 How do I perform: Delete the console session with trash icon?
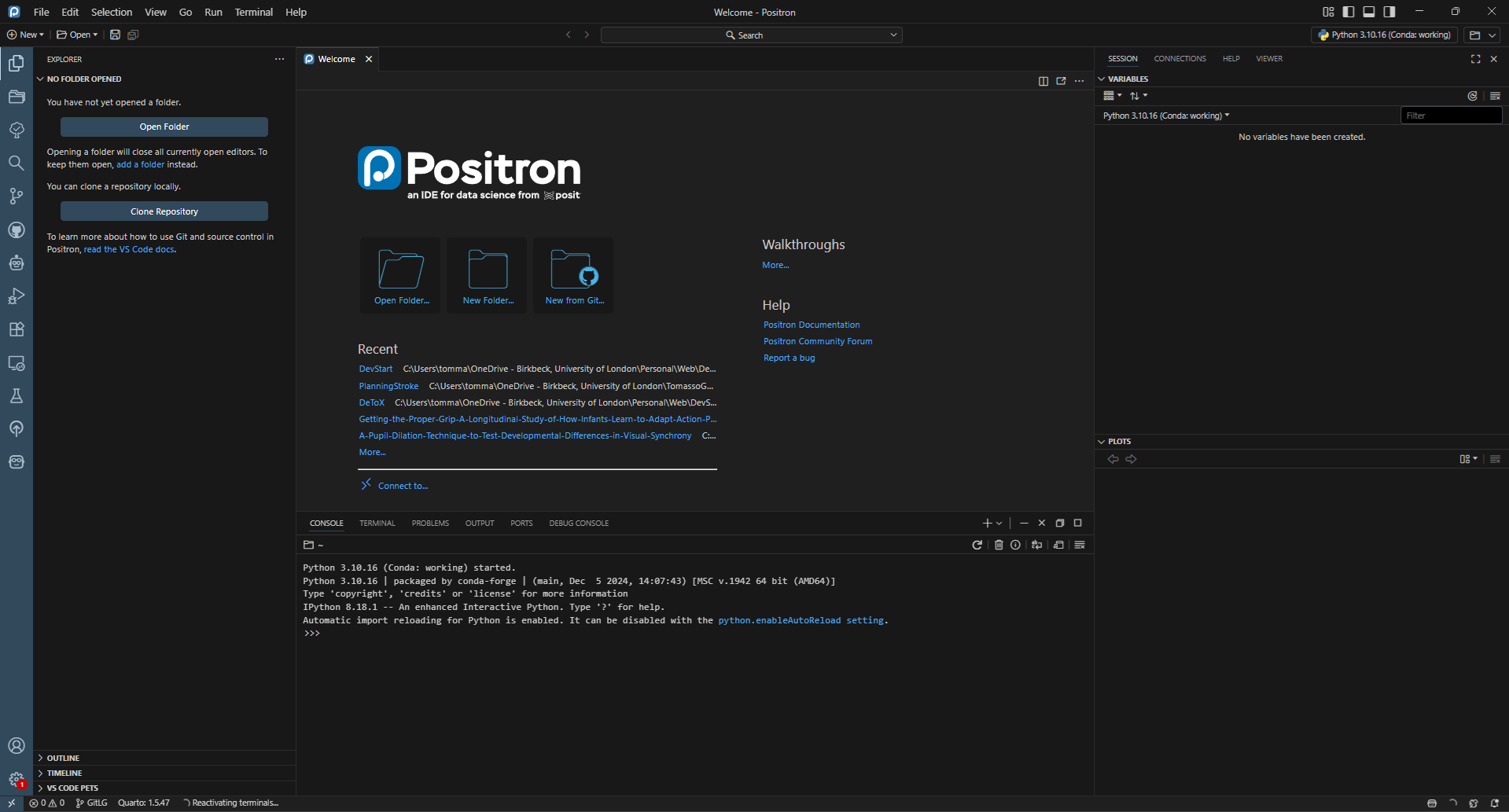999,545
